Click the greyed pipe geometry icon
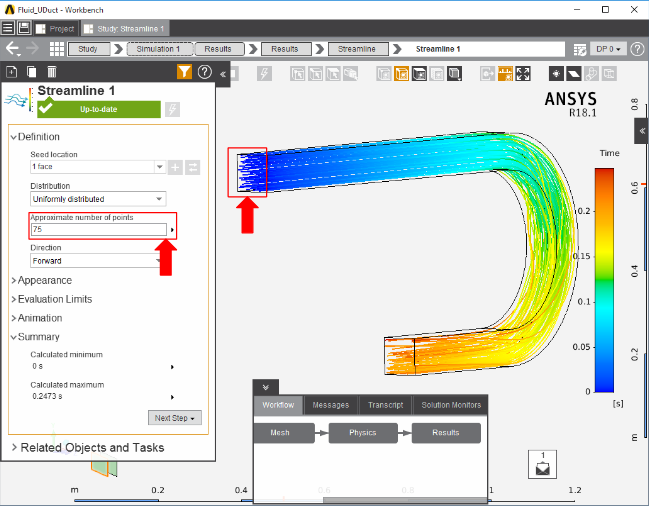Screen dimensions: 649x506 coord(591,74)
